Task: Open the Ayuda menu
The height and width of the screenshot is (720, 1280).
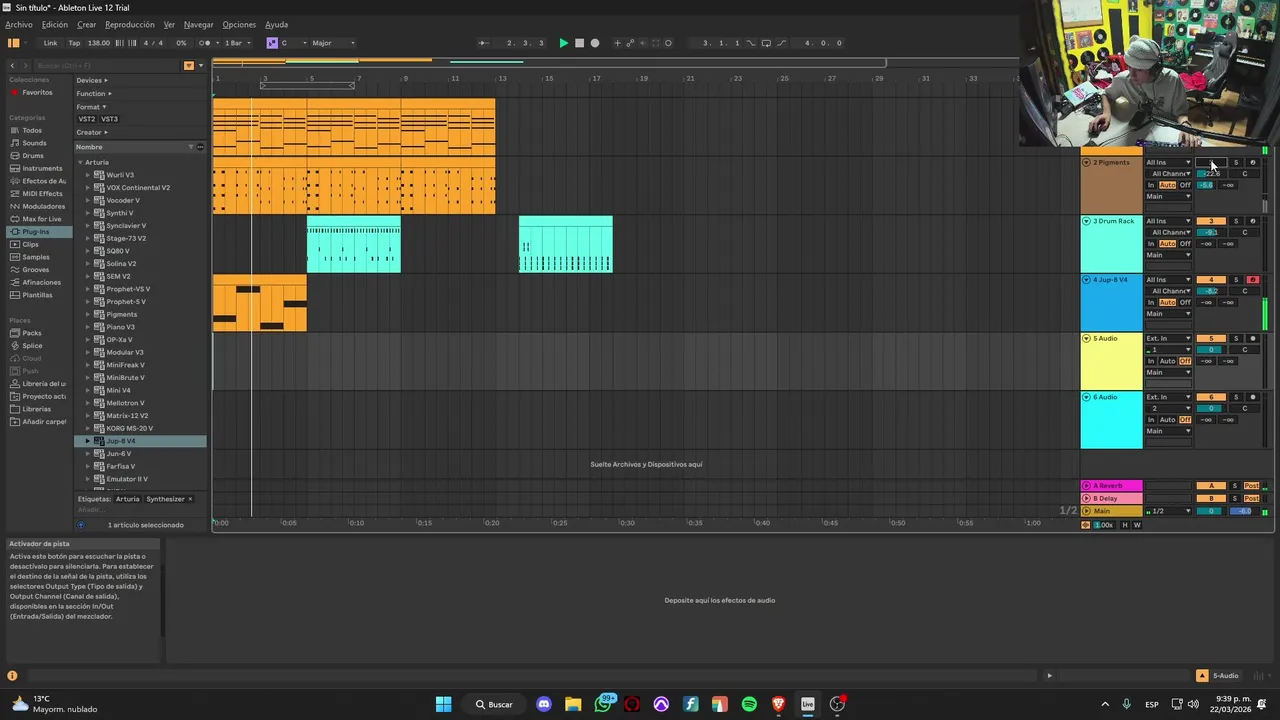Action: pos(276,24)
